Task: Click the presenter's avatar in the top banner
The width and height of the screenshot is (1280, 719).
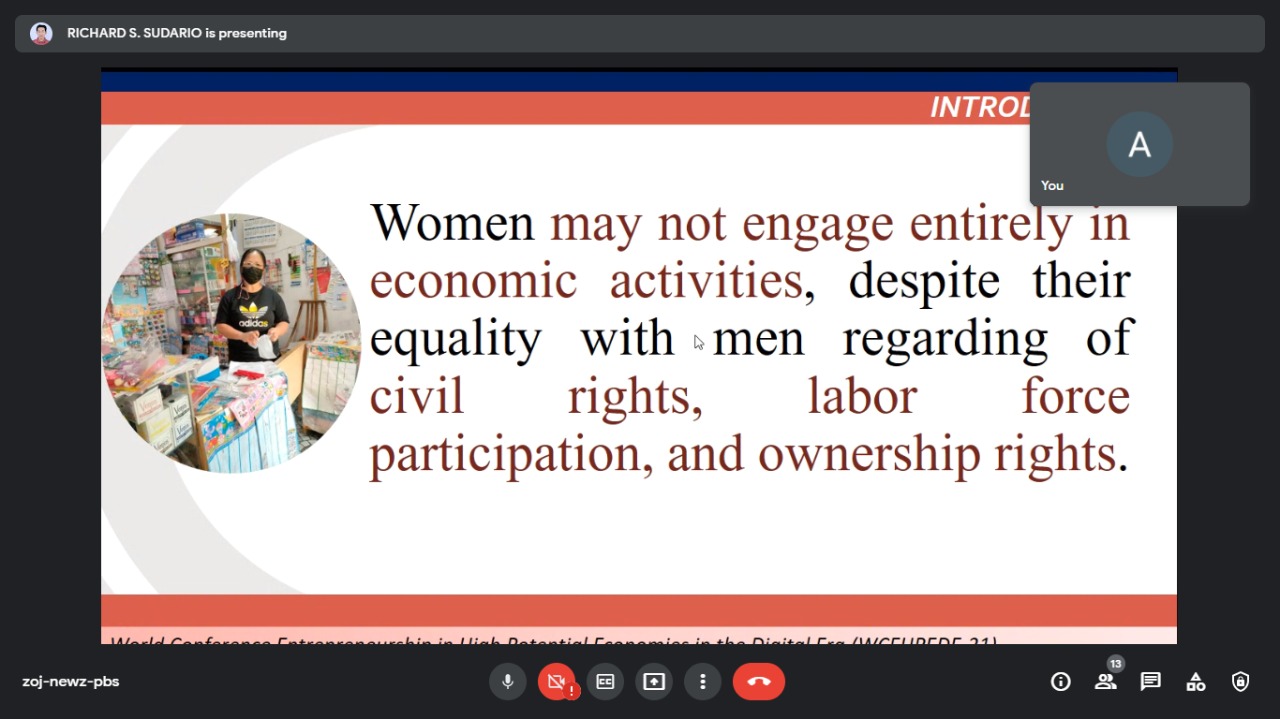Action: [x=41, y=33]
